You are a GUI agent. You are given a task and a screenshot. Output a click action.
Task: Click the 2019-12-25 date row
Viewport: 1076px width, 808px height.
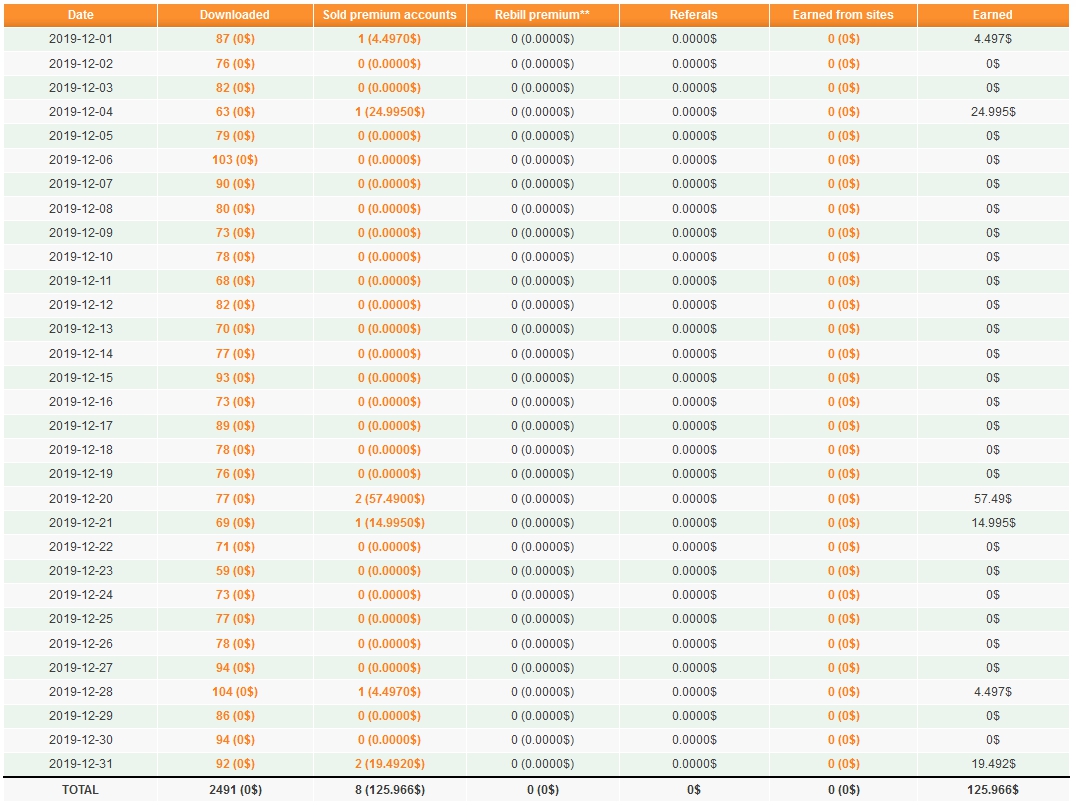click(537, 619)
